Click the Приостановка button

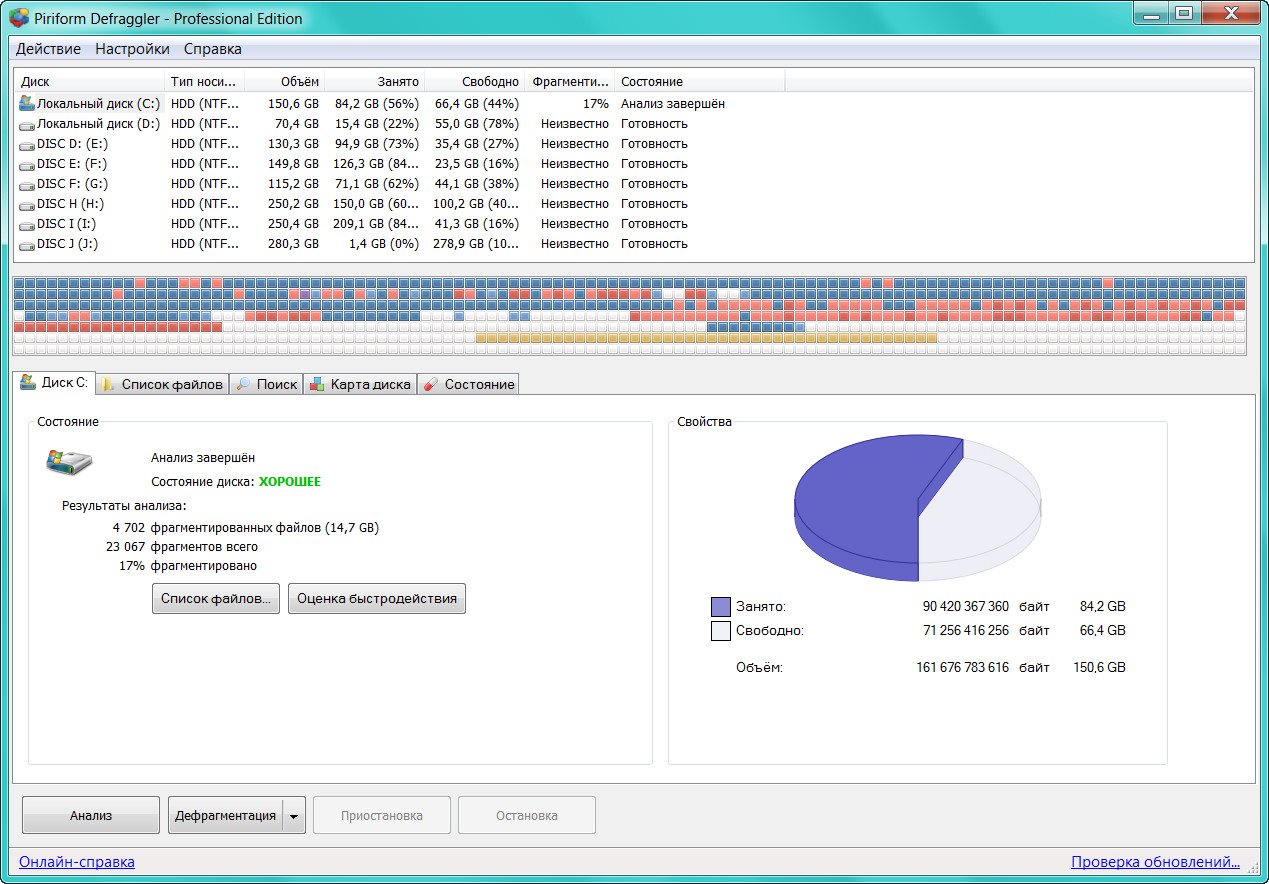(x=382, y=815)
